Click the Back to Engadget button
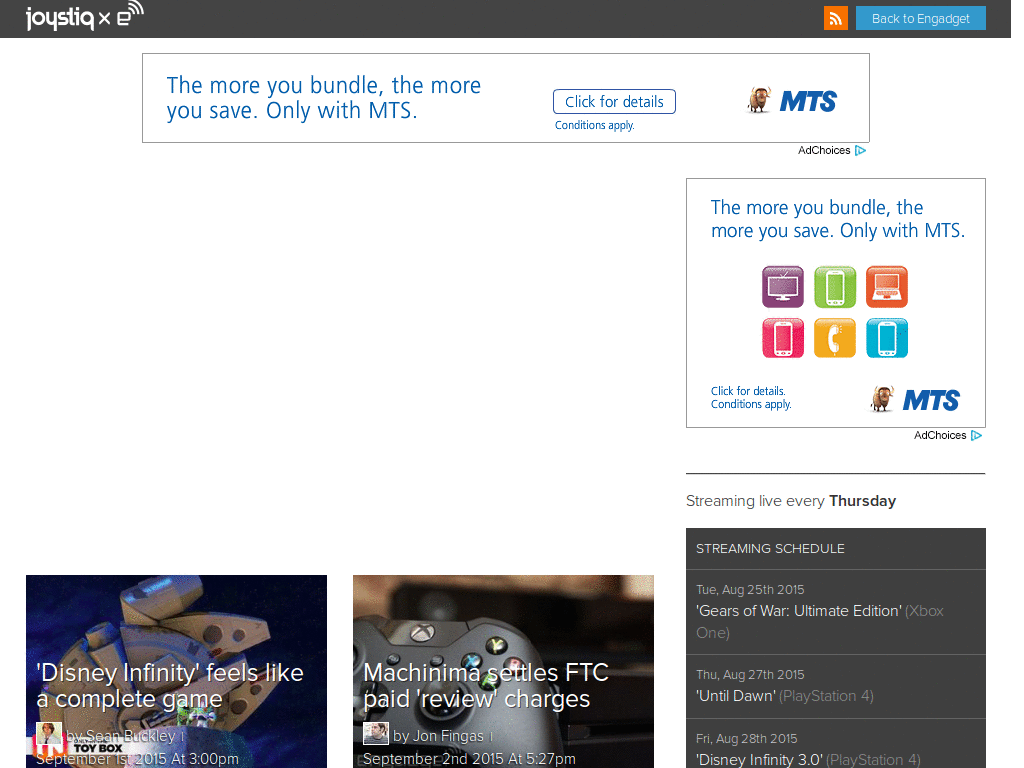This screenshot has height=768, width=1024. pyautogui.click(x=920, y=18)
